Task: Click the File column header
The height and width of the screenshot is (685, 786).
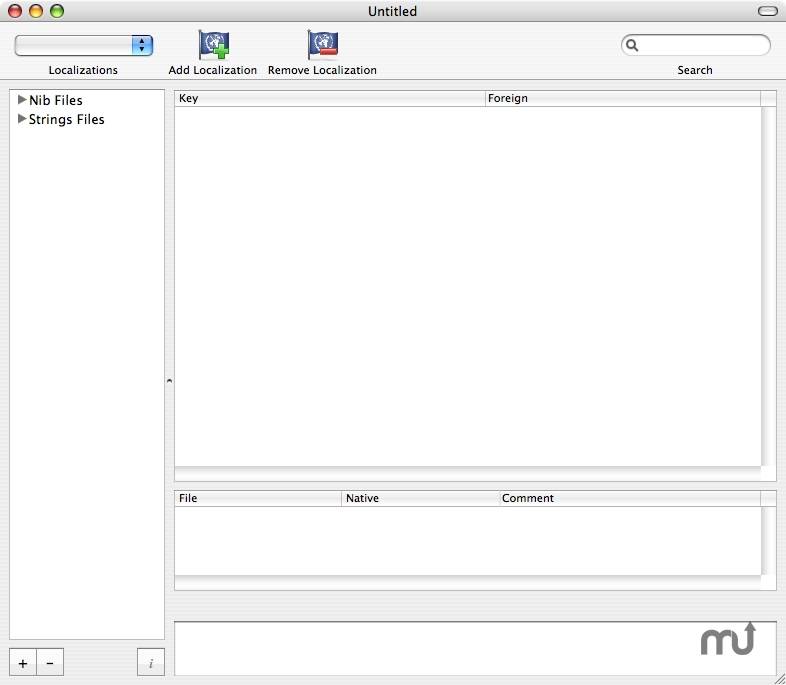Action: (x=257, y=498)
